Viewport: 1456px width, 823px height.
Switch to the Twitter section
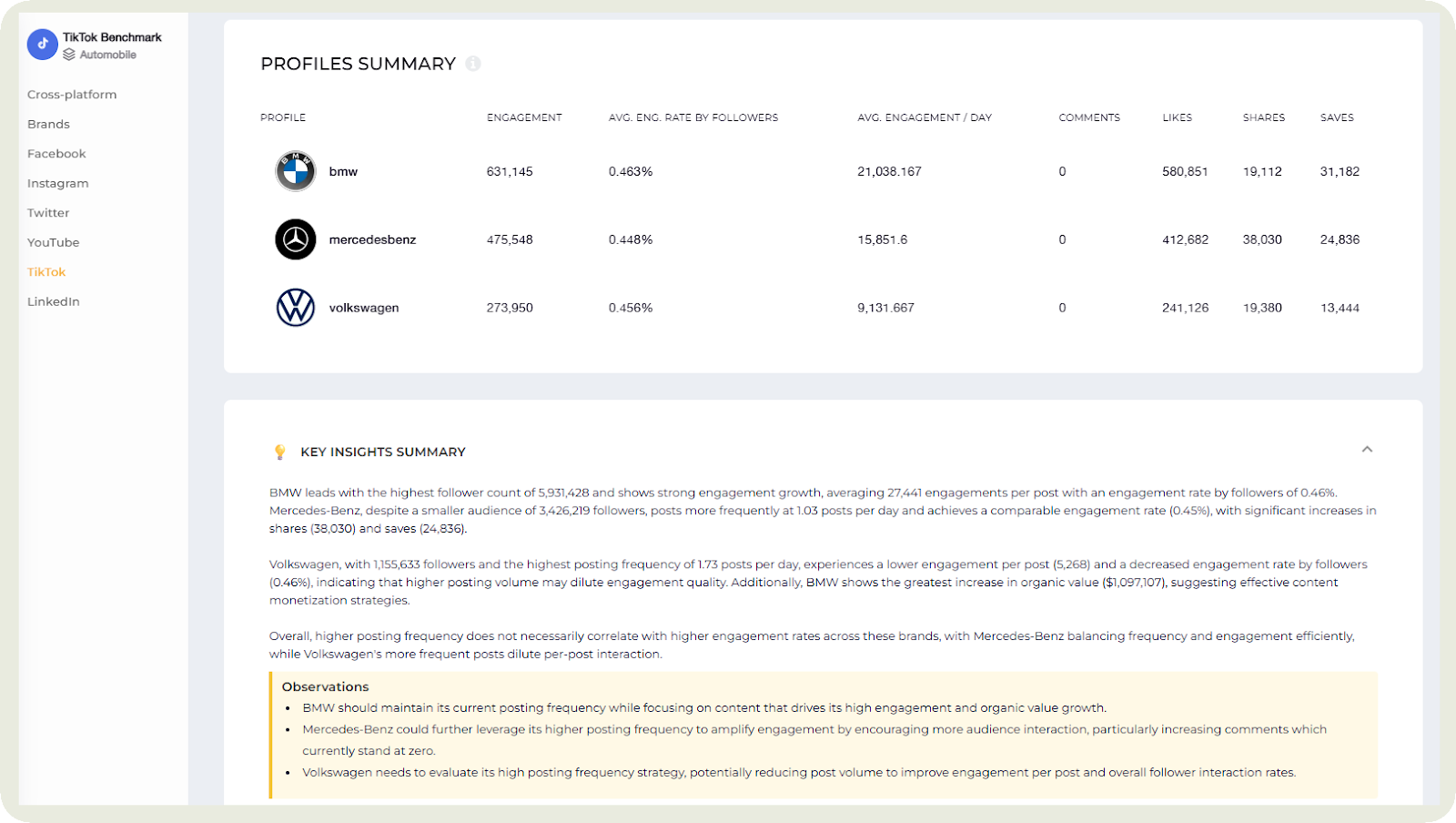click(x=48, y=212)
